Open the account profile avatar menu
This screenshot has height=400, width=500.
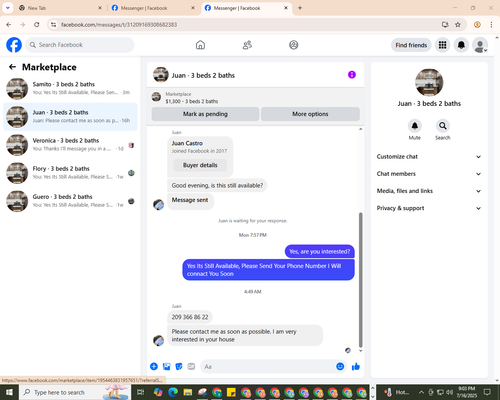tap(480, 45)
